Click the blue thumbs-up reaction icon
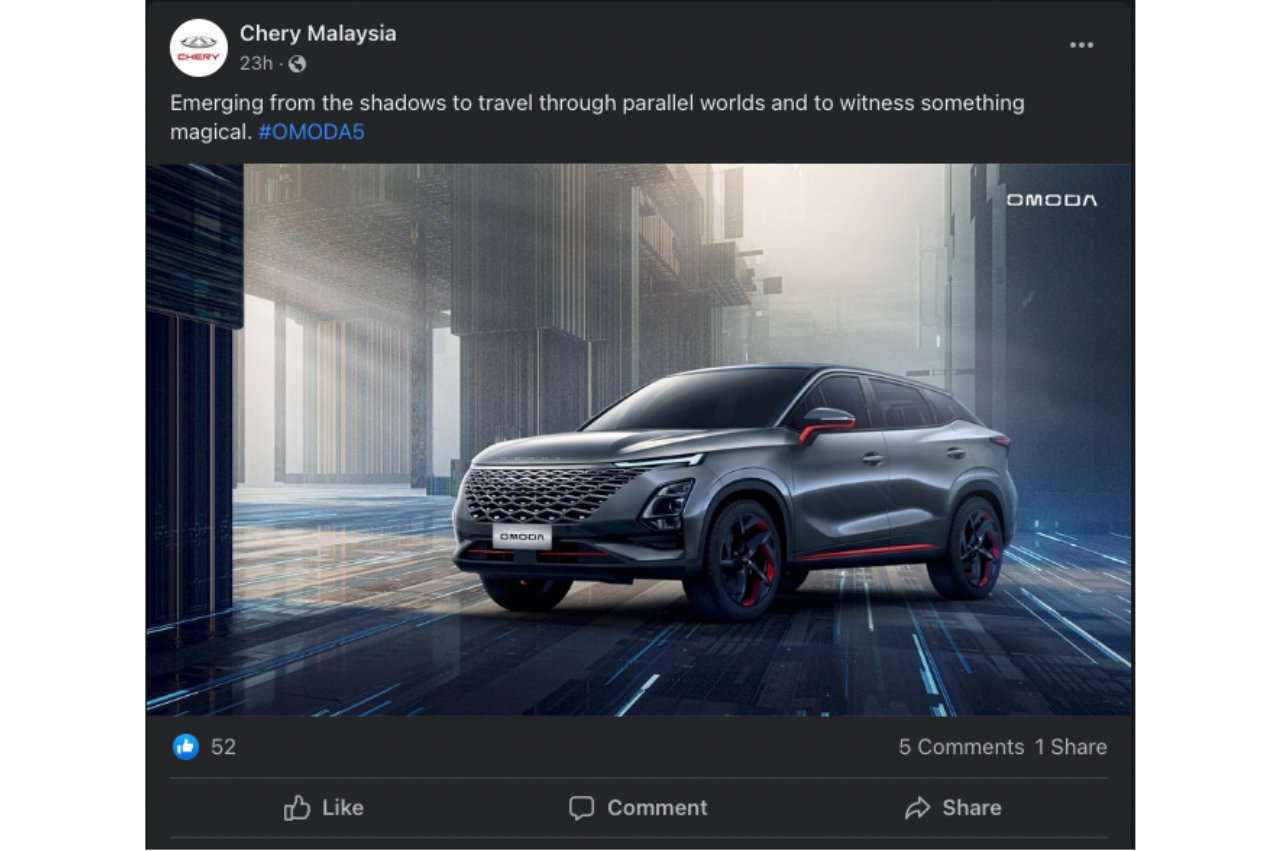Screen dimensions: 1280x851 [x=185, y=747]
